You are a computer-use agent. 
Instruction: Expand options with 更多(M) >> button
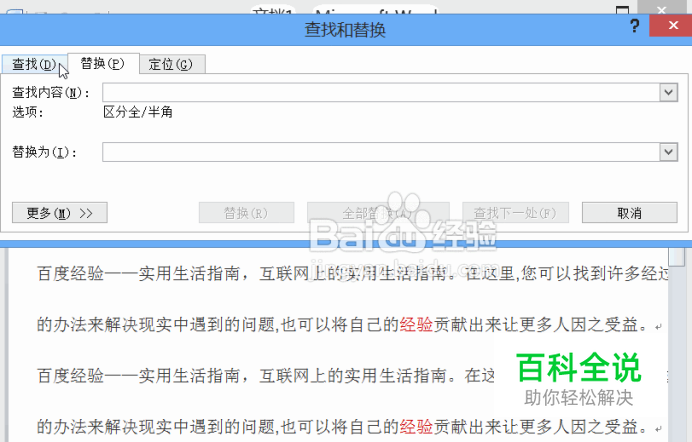click(60, 213)
